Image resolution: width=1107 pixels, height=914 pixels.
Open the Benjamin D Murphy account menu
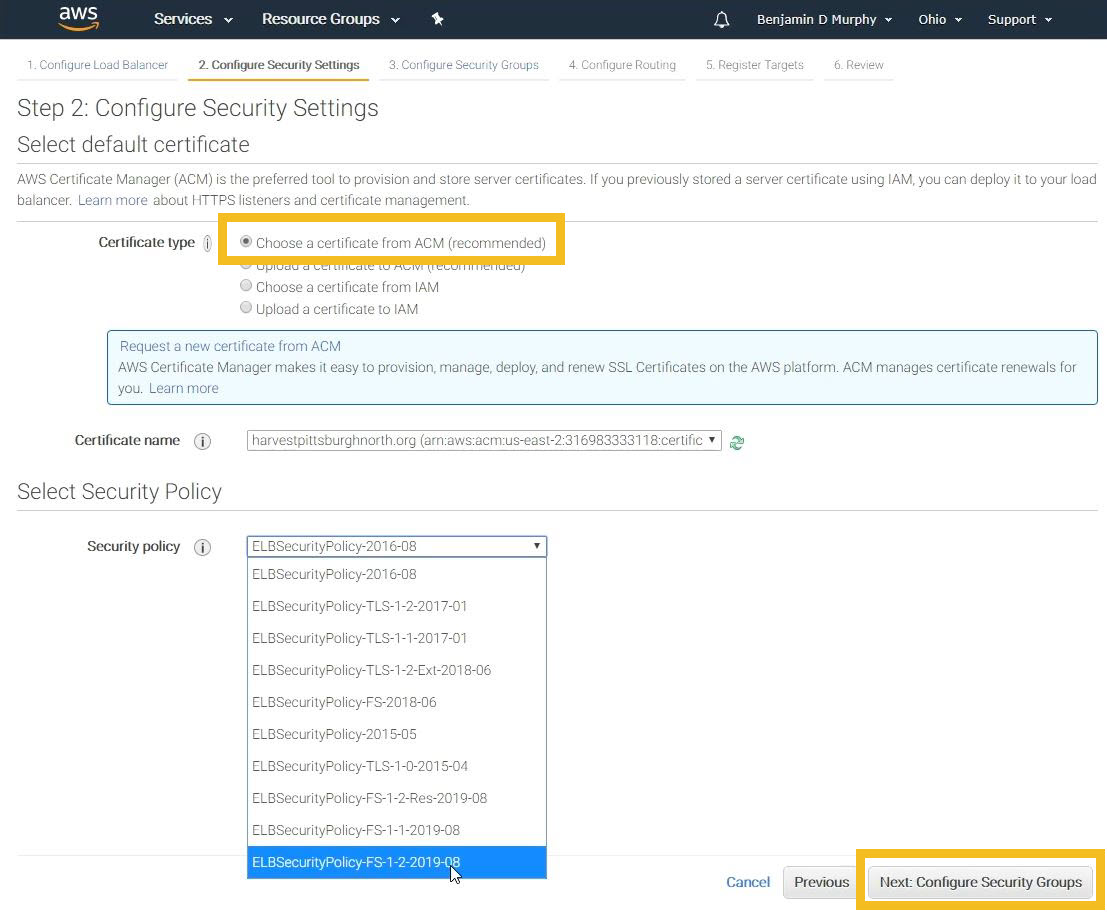[825, 20]
